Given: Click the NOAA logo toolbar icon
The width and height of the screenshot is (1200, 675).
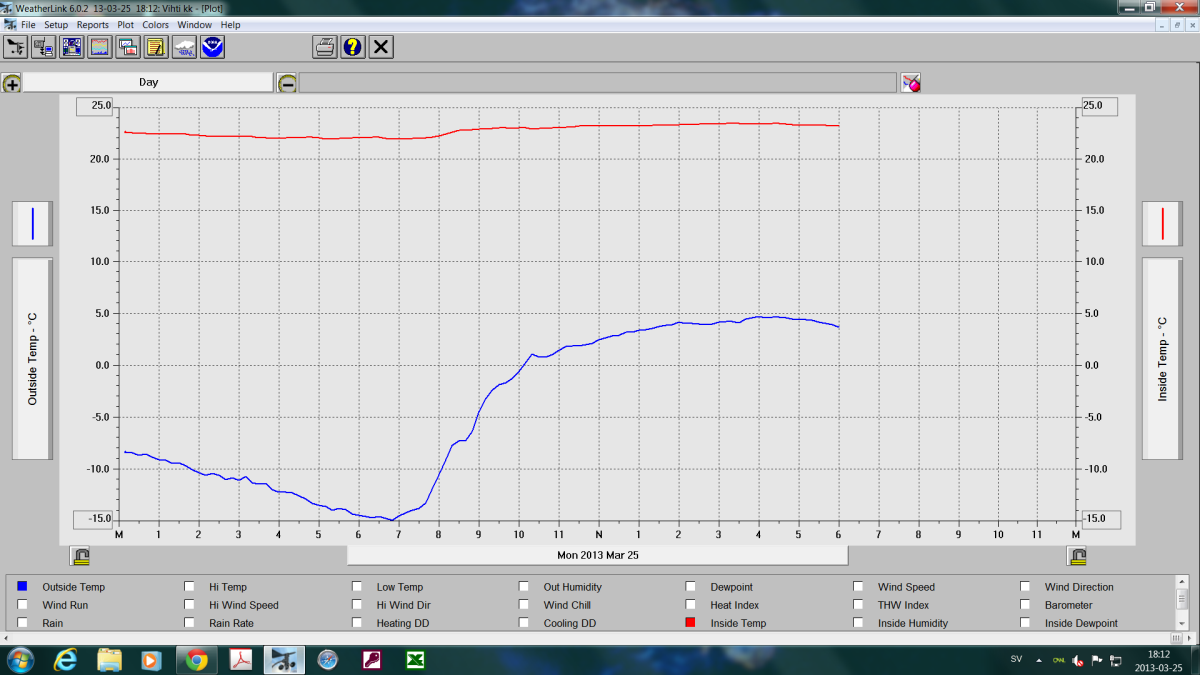Looking at the screenshot, I should pos(212,47).
